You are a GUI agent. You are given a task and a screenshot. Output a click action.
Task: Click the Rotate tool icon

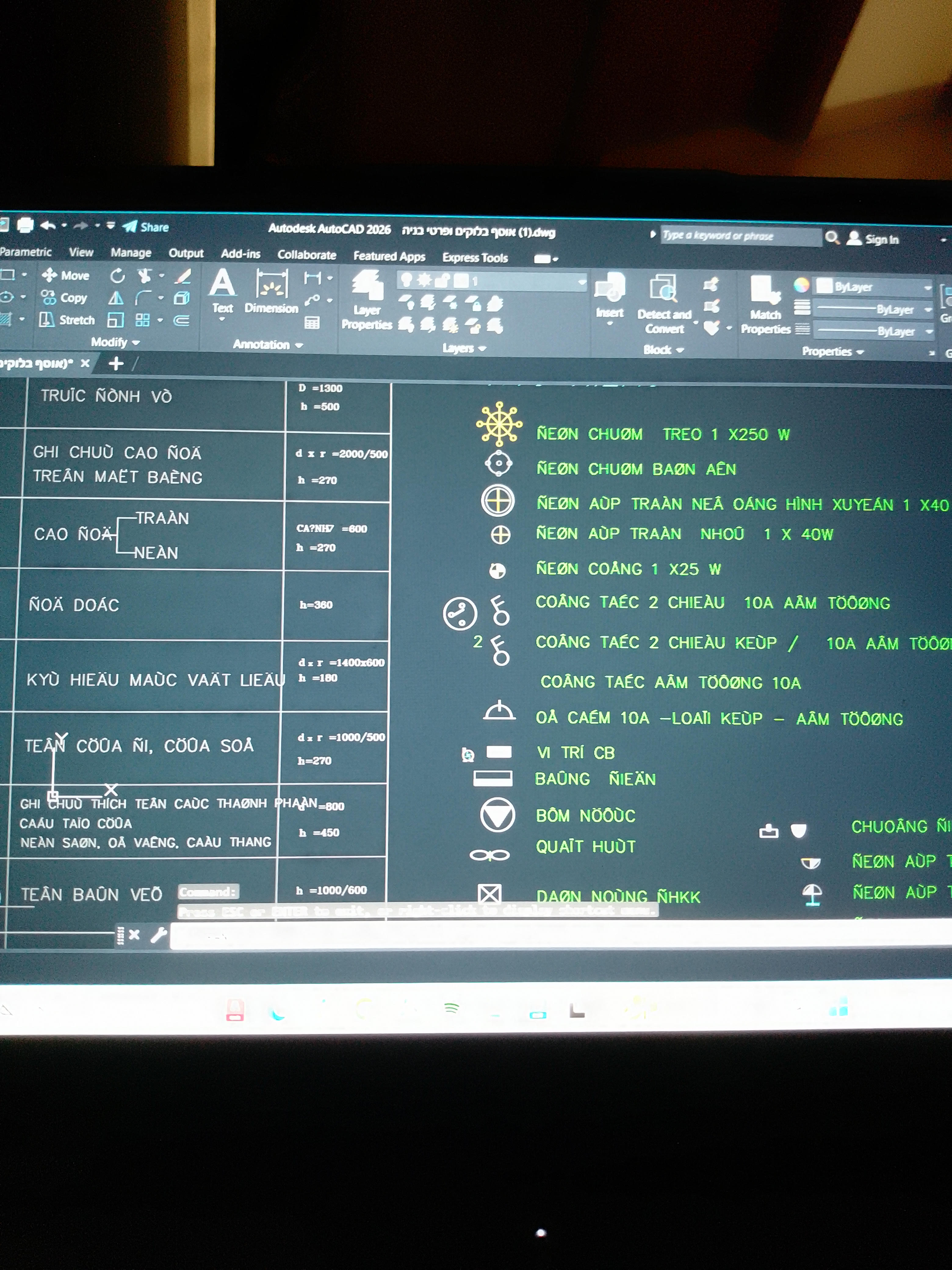[117, 276]
